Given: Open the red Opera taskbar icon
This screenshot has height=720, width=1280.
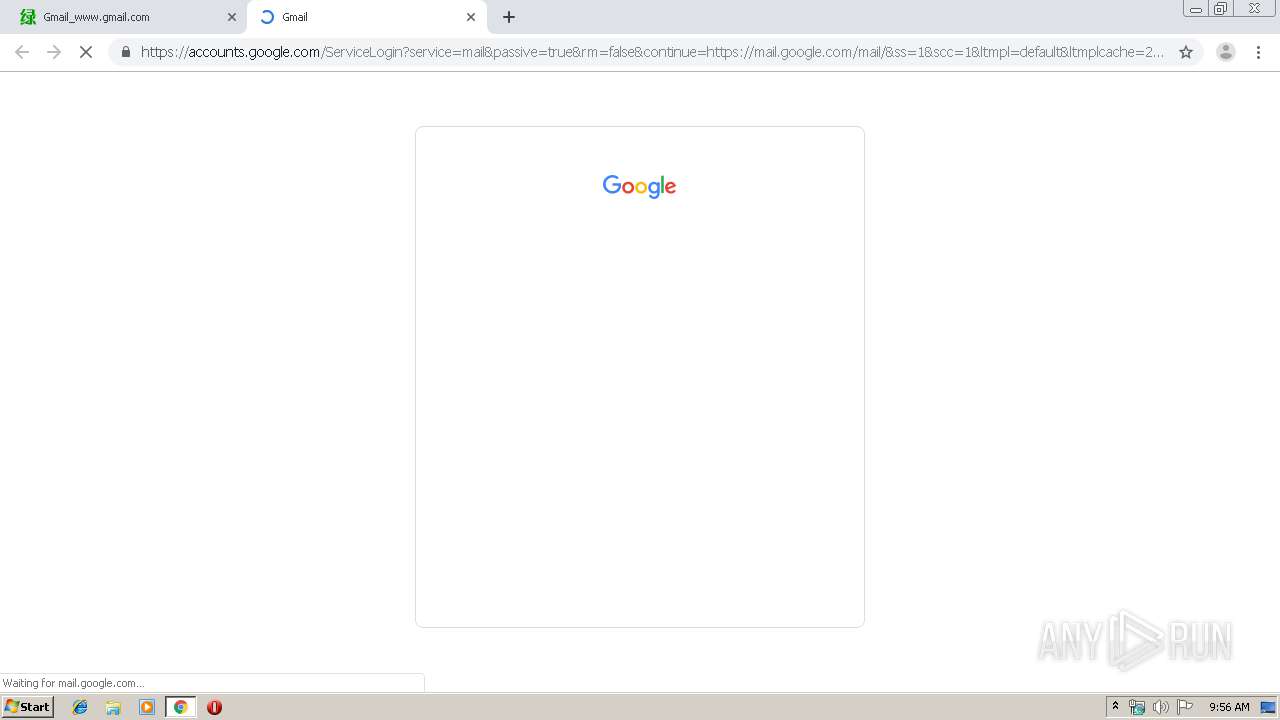Looking at the screenshot, I should point(214,707).
